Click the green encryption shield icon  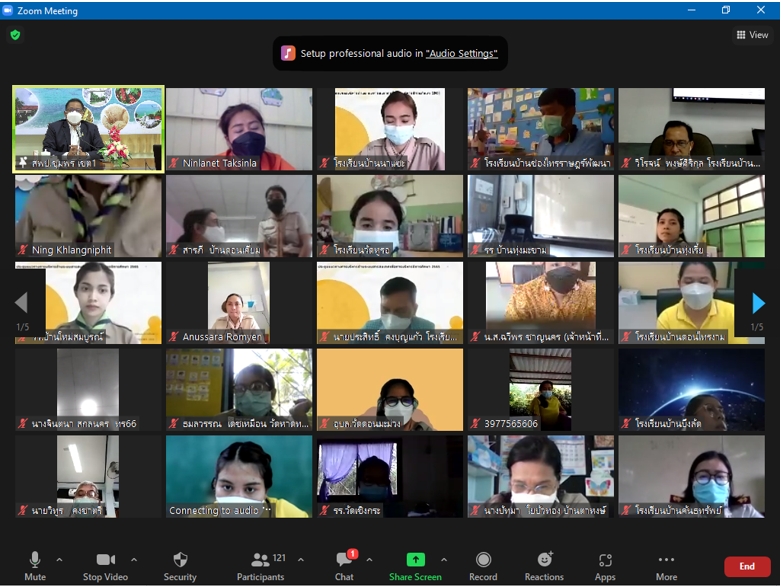[x=15, y=35]
